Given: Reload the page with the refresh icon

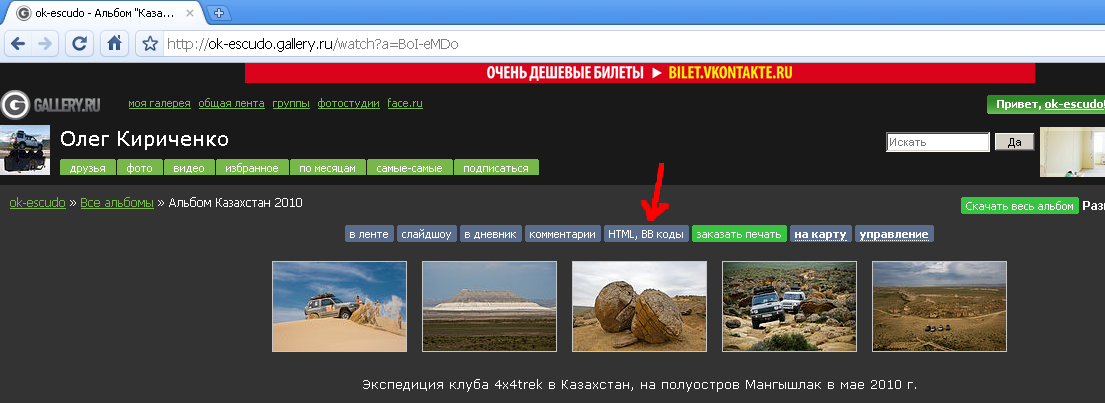Looking at the screenshot, I should (80, 44).
